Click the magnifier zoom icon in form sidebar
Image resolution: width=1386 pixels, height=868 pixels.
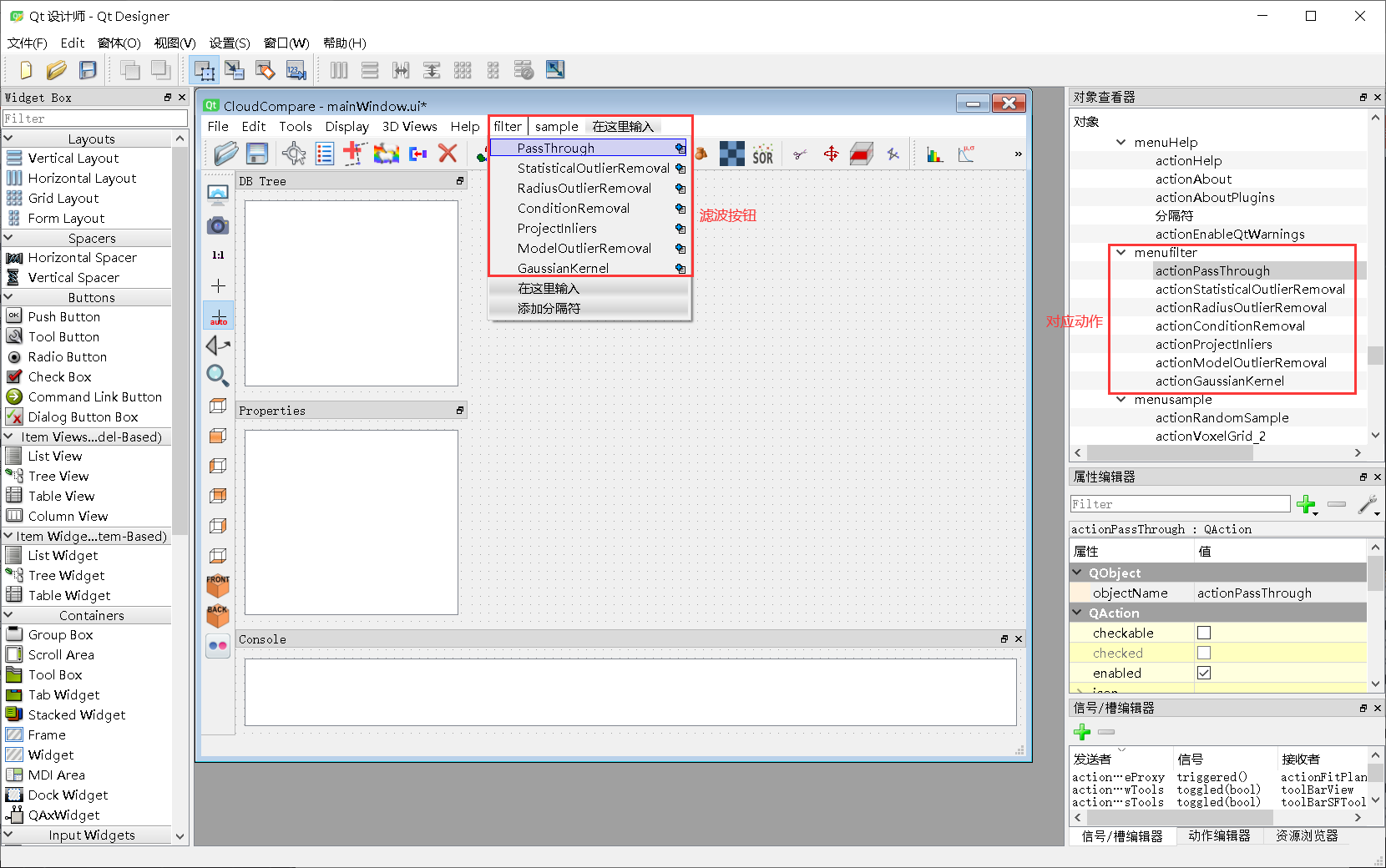(218, 376)
